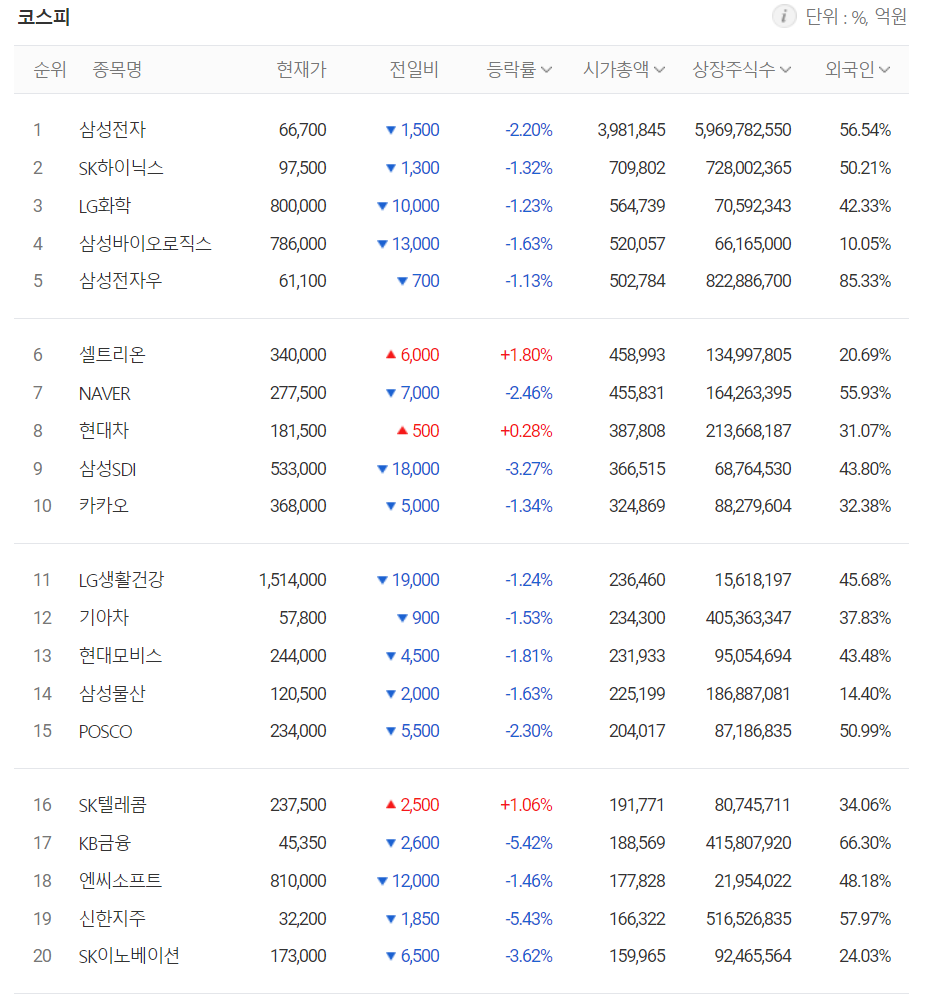Select SK하이닉스 market cap 709,802
This screenshot has height=1003, width=935.
(637, 168)
